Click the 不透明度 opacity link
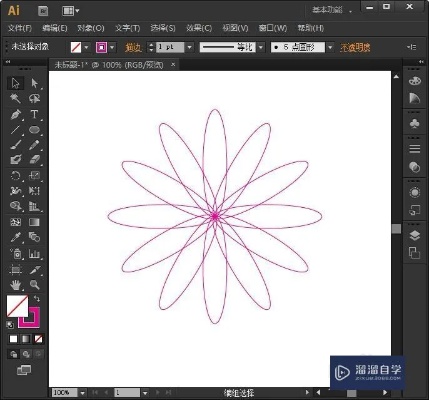 [355, 48]
